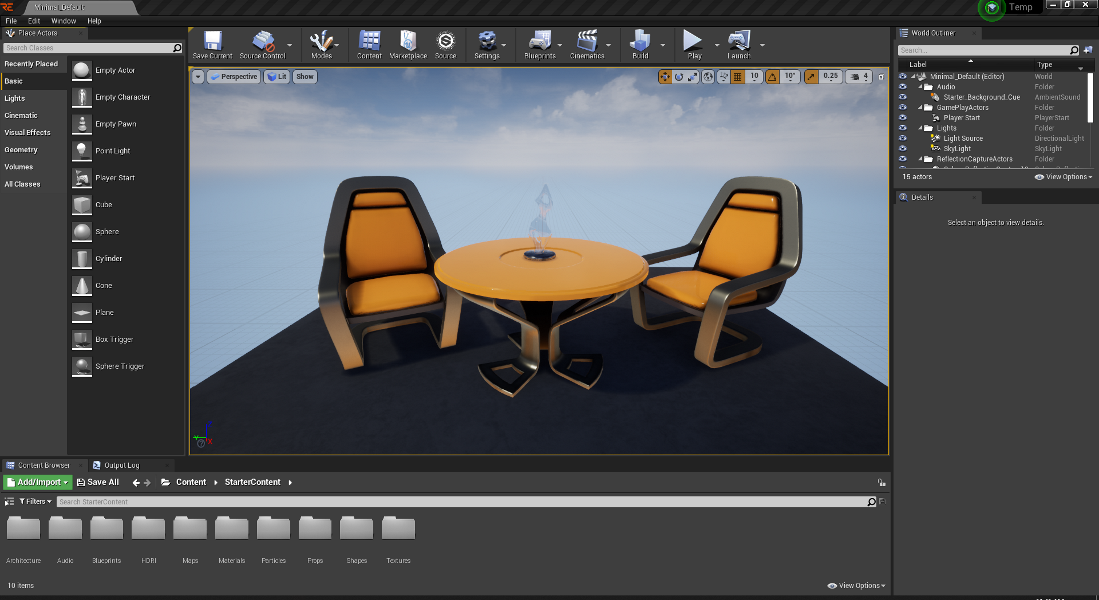Click the Save Current toolbar icon
The width and height of the screenshot is (1099, 600).
tap(212, 41)
